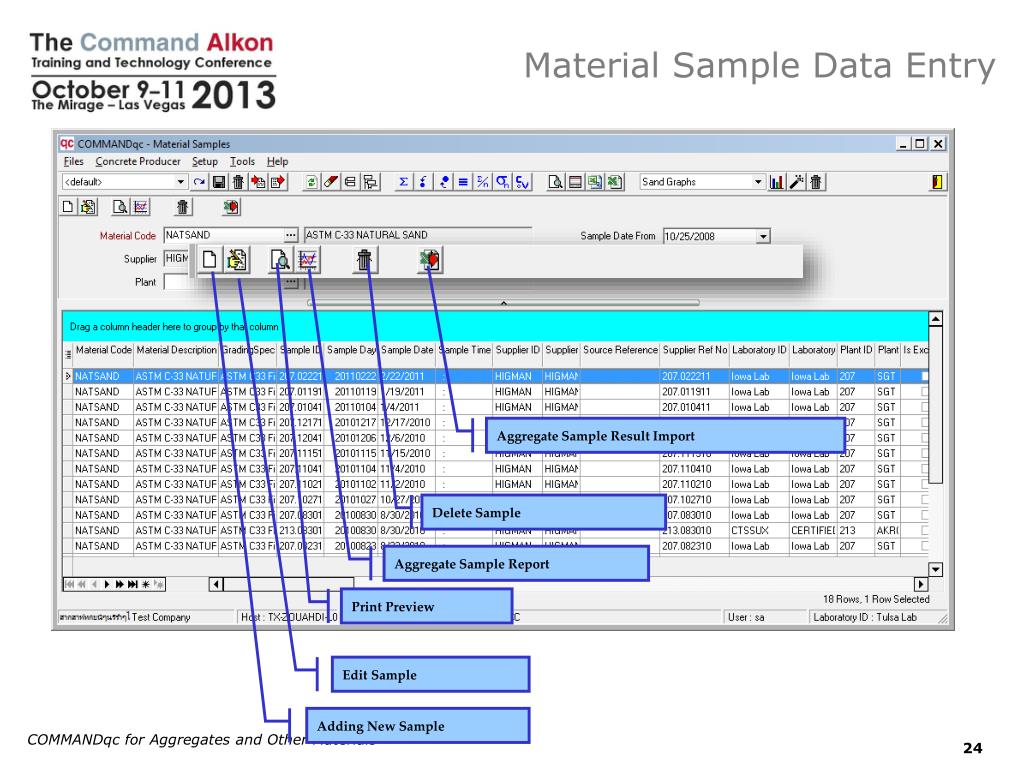Viewport: 1024px width, 768px height.
Task: Toggle Is Exc checkbox for row 207.010411
Action: (x=924, y=407)
